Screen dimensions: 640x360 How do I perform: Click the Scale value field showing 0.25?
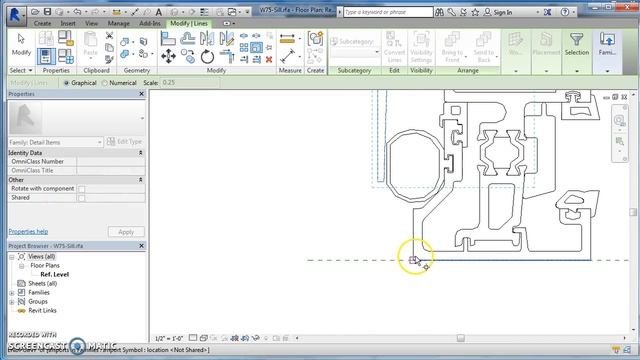190,83
